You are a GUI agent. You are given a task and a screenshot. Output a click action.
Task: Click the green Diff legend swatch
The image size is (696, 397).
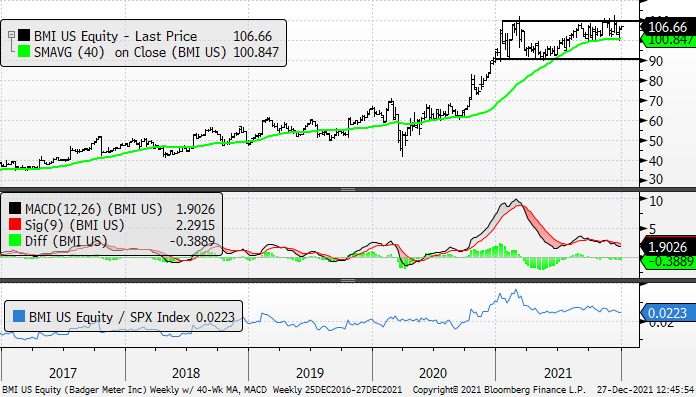click(15, 240)
